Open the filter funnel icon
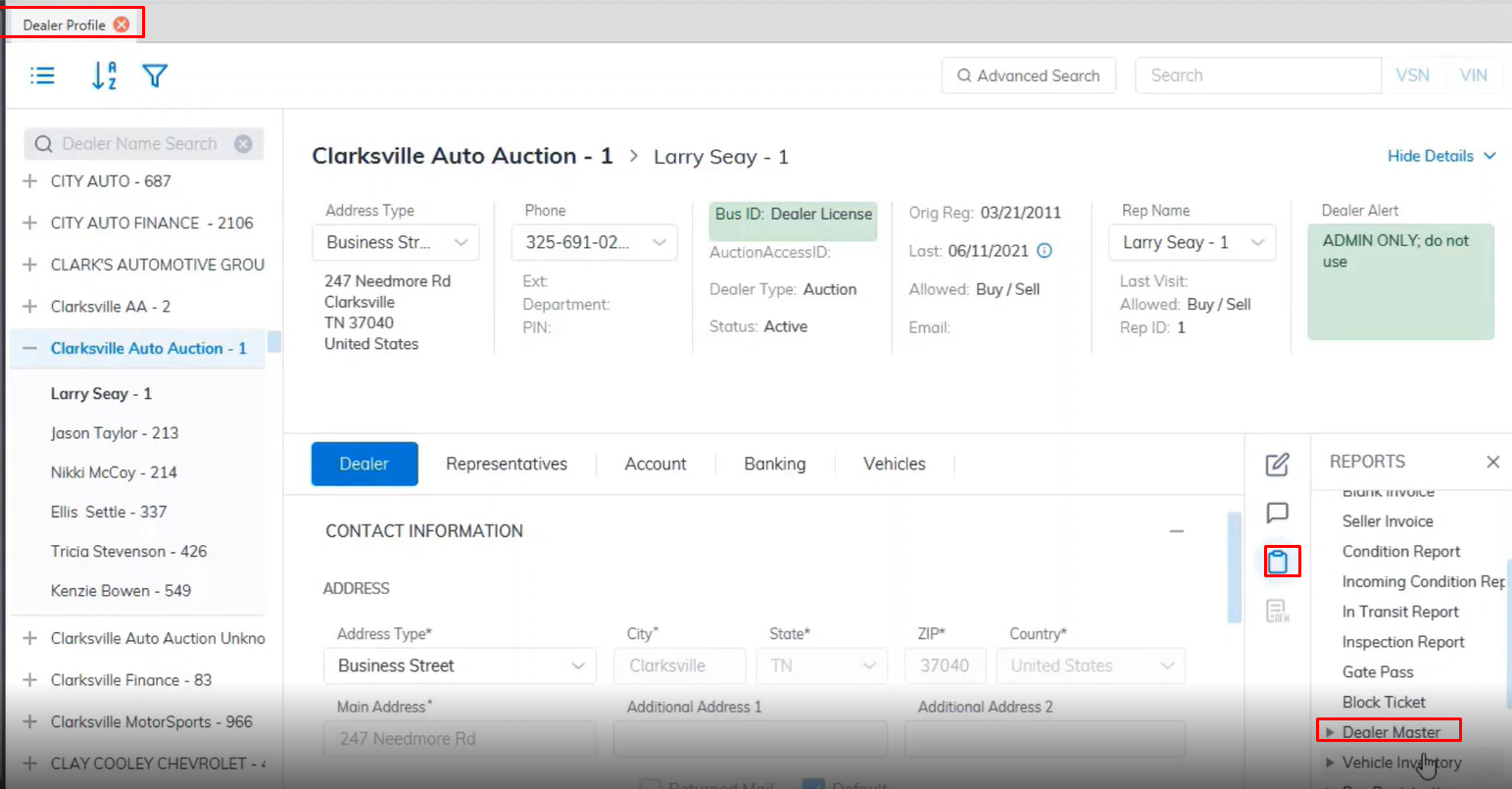This screenshot has height=789, width=1512. coord(155,75)
